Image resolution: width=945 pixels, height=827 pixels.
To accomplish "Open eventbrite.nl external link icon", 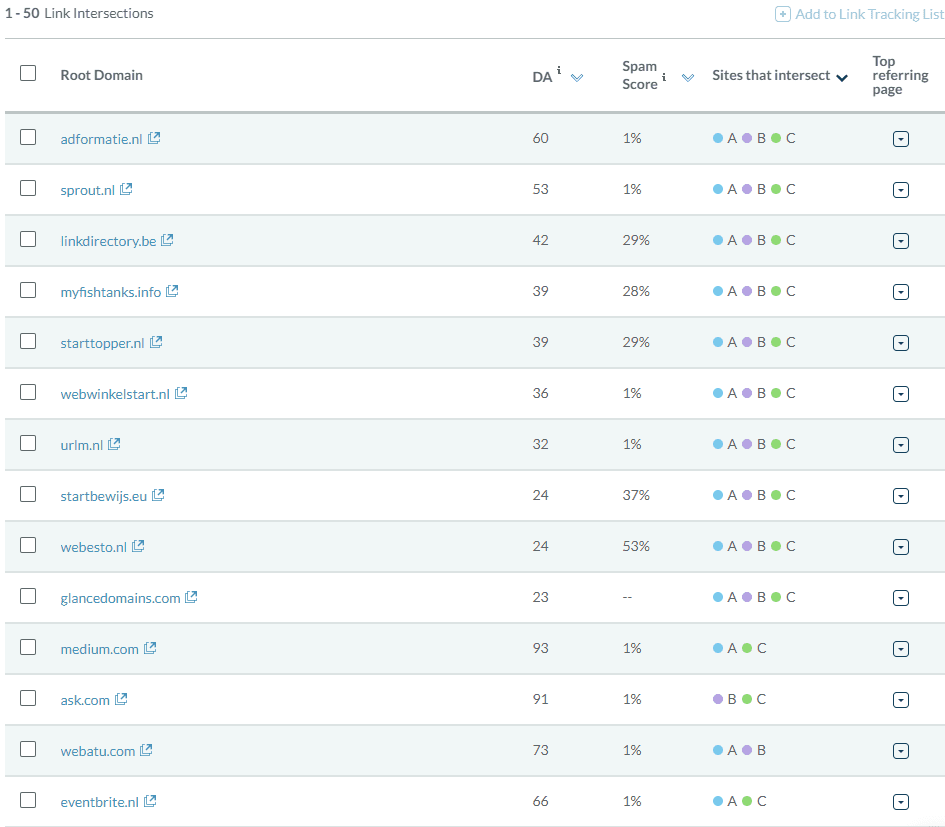I will pos(150,801).
